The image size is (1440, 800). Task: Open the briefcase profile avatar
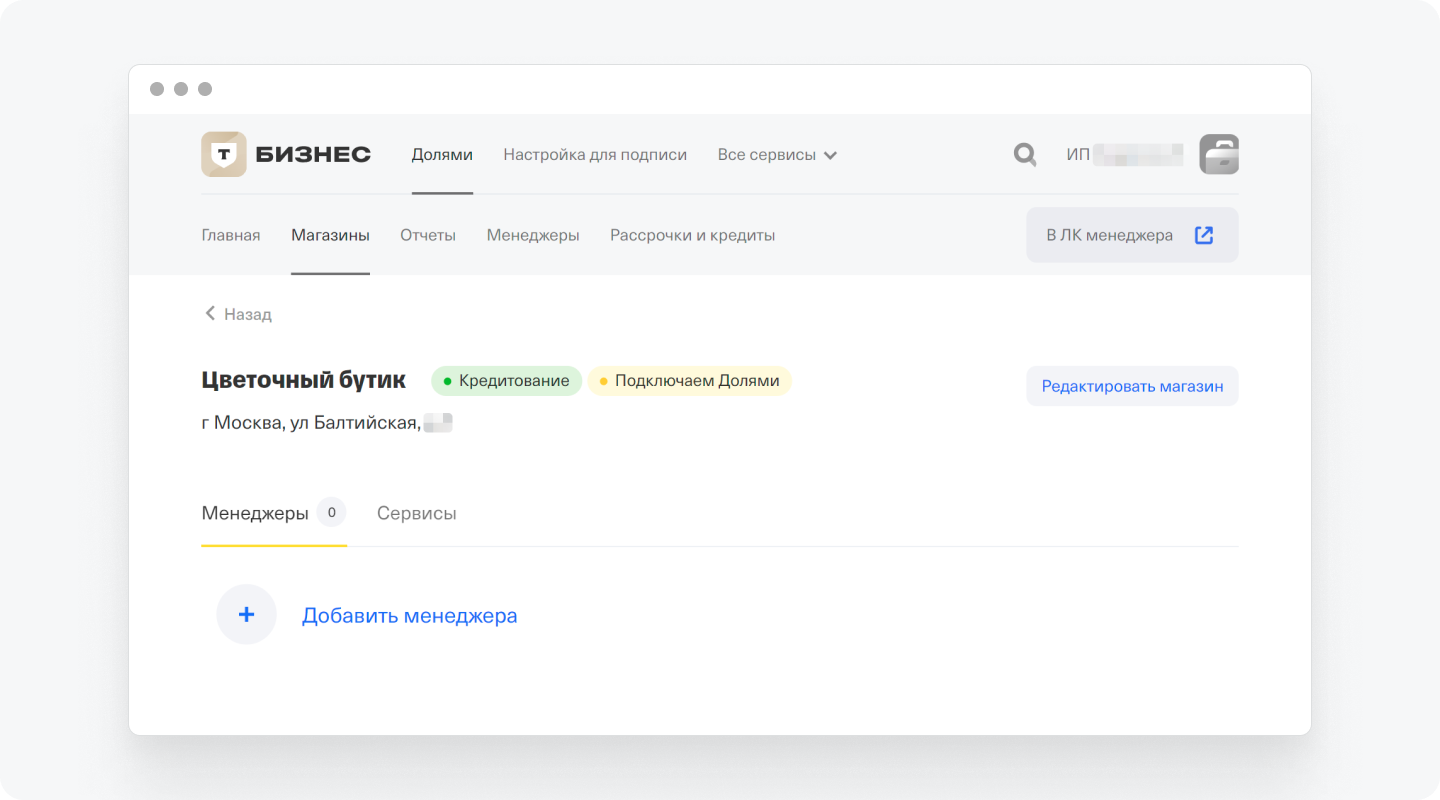point(1219,155)
